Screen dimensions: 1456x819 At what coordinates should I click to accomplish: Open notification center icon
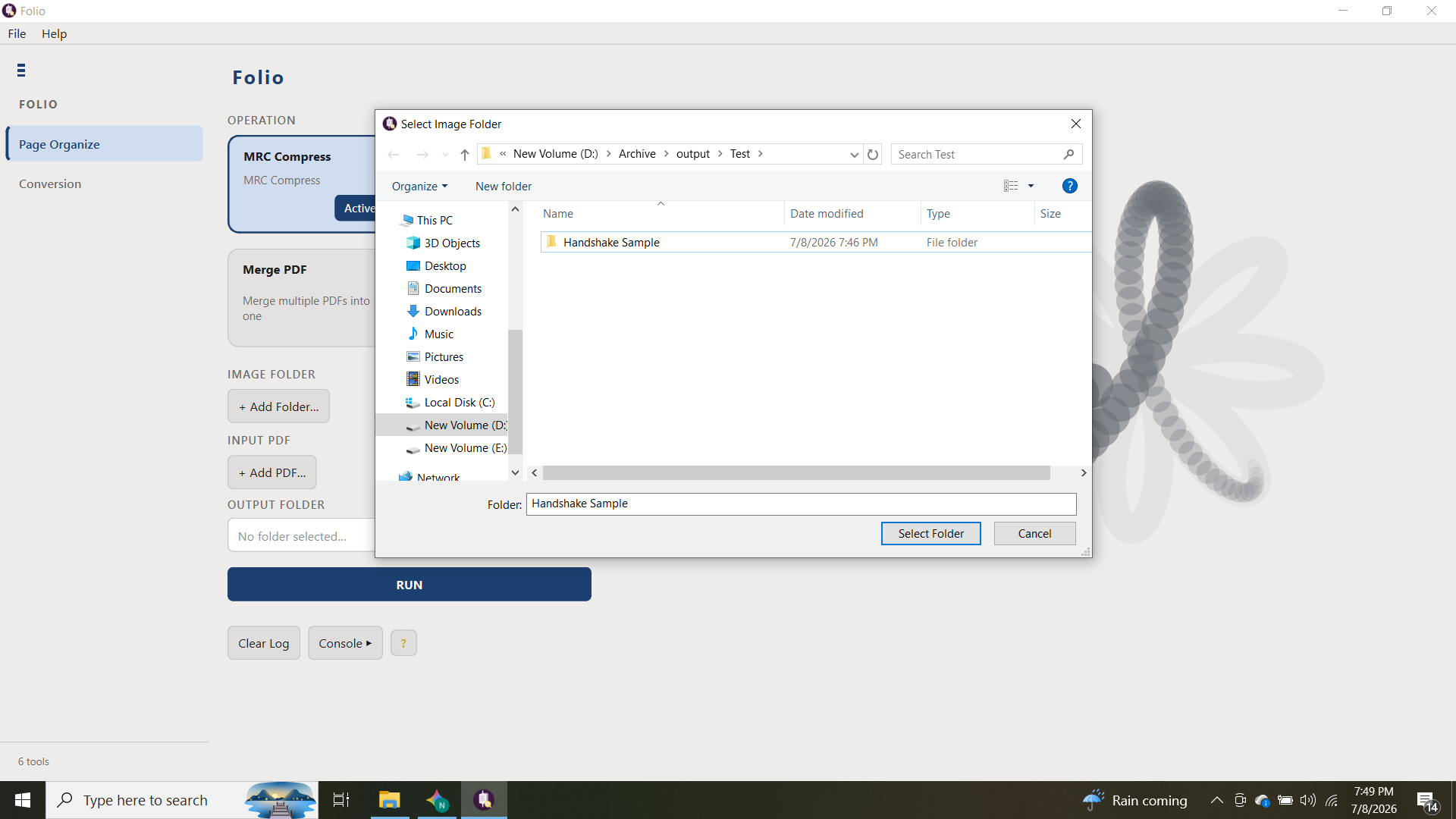(1427, 801)
